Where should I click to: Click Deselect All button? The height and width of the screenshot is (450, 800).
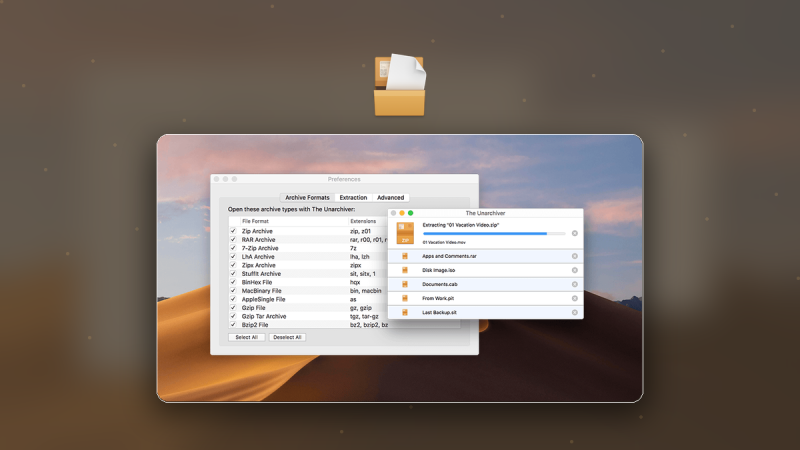pyautogui.click(x=287, y=337)
